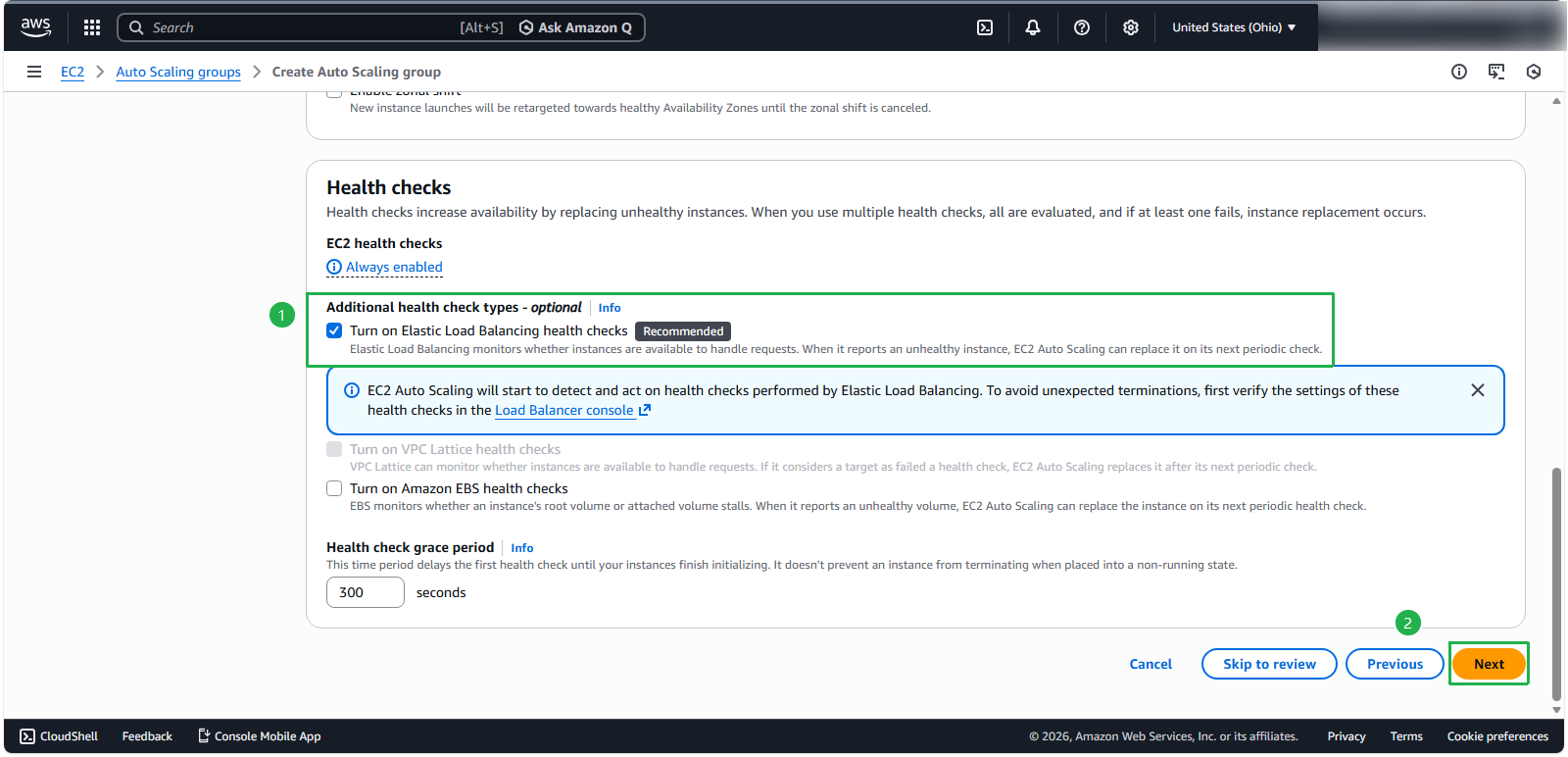This screenshot has height=757, width=1568.
Task: Open Console Mobile App link
Action: (x=260, y=736)
